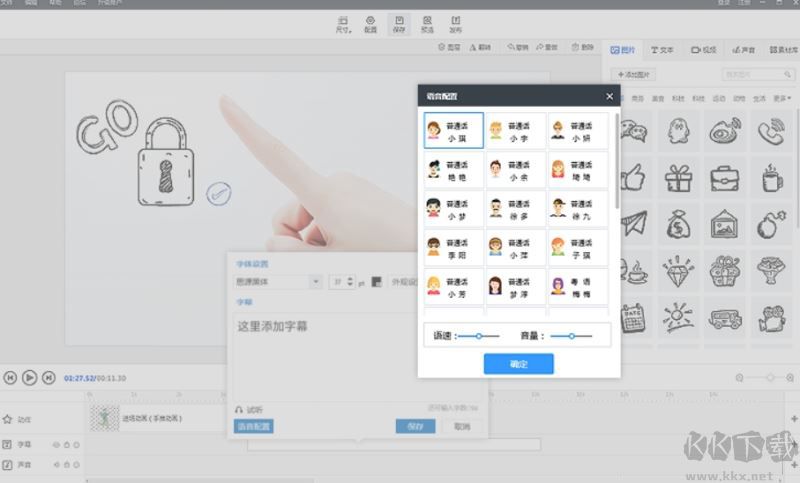Toggle the sound track lock icon

click(x=66, y=465)
